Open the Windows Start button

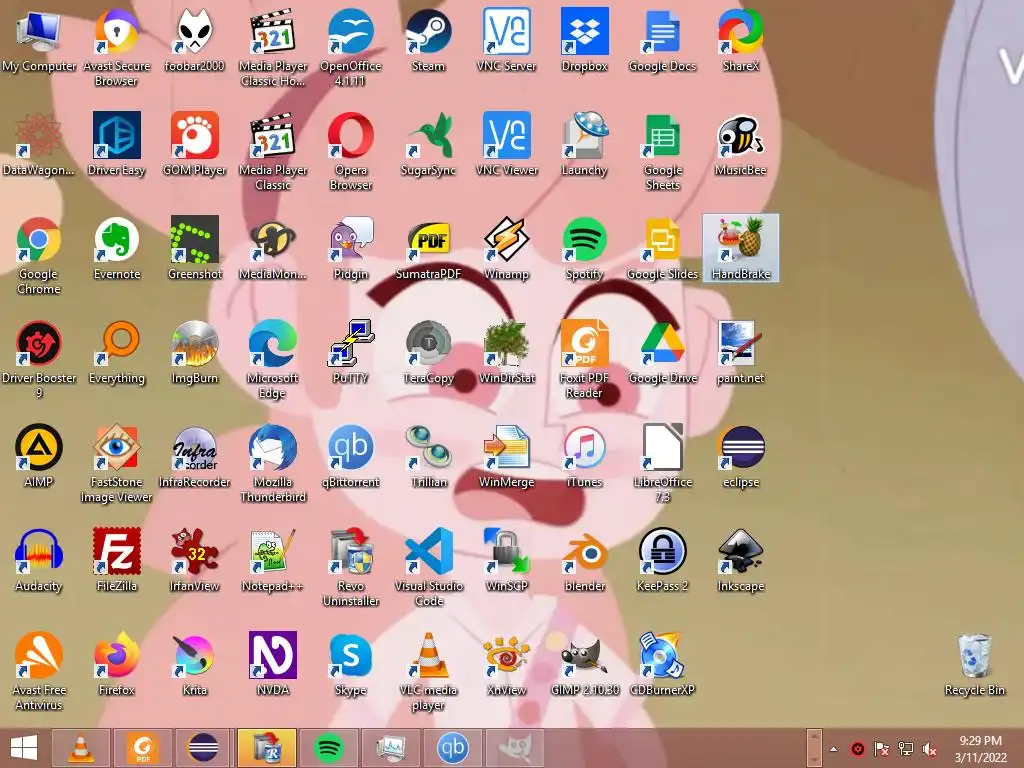(24, 748)
